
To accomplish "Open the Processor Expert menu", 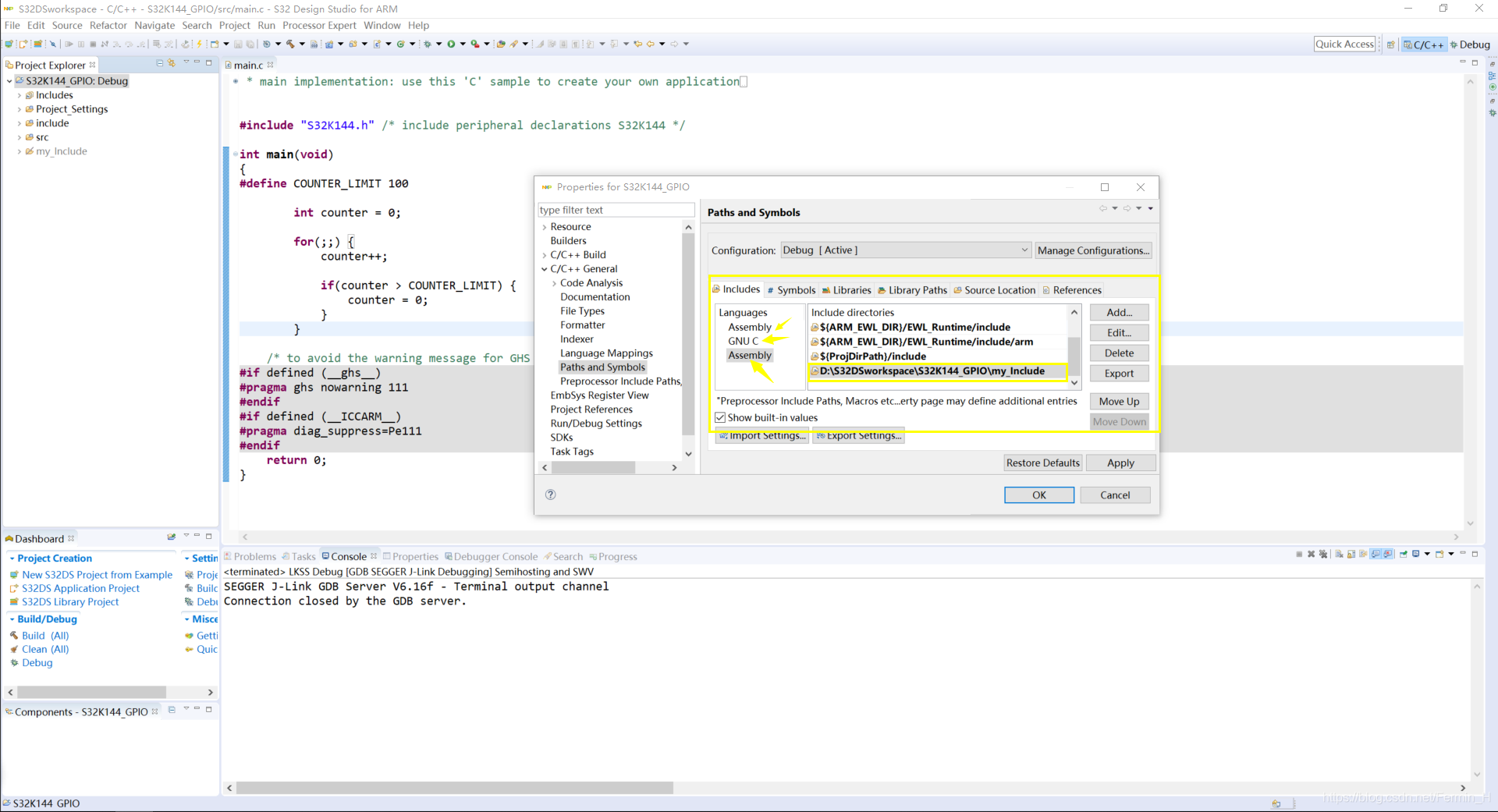I will (319, 25).
